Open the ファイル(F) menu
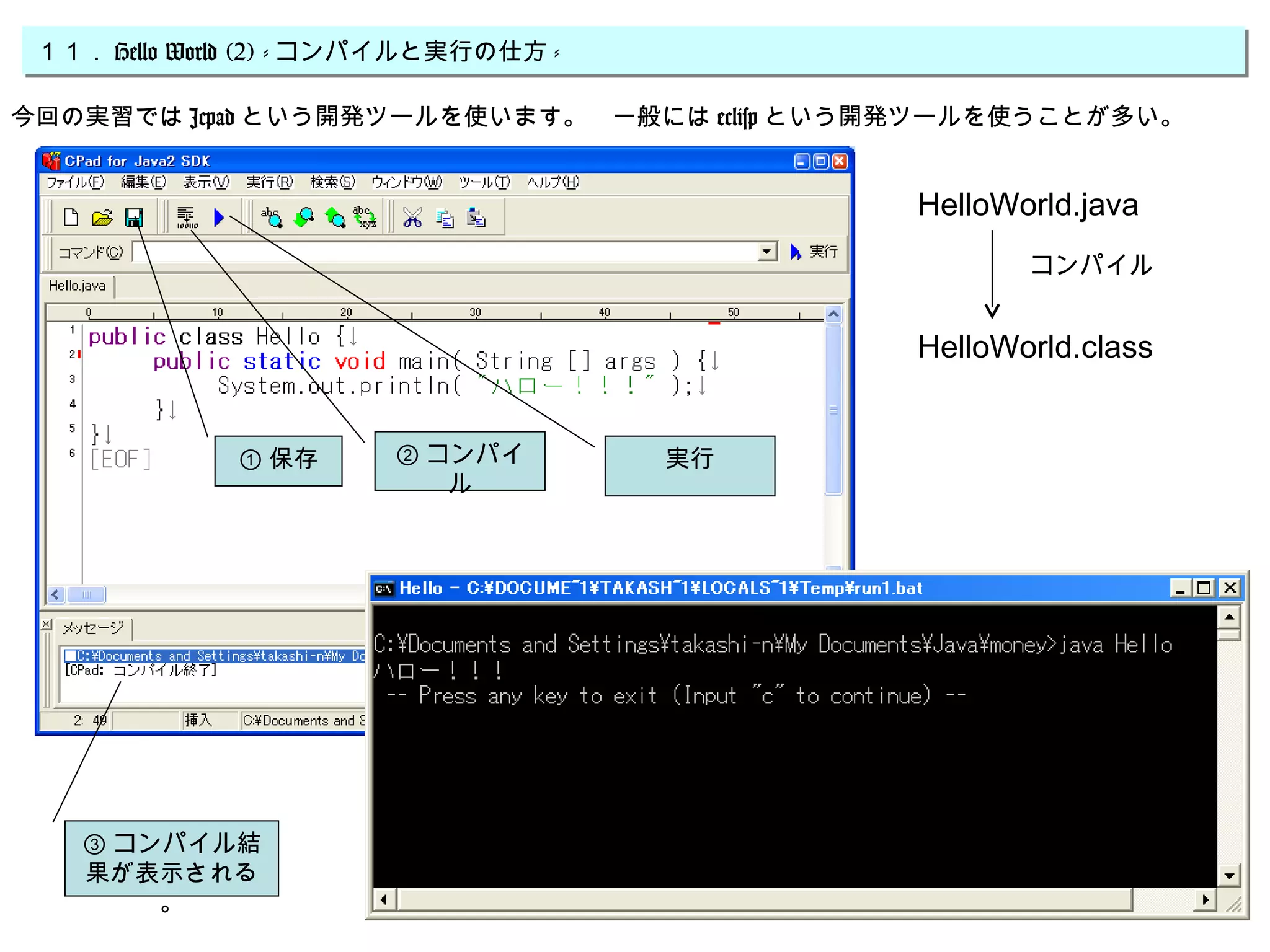 point(76,182)
